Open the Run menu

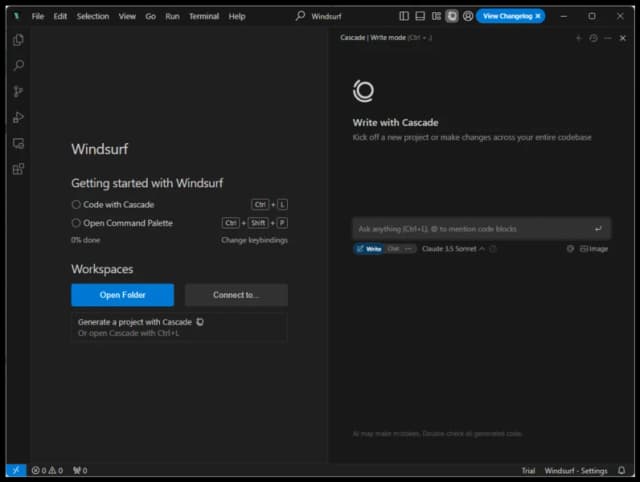(172, 16)
